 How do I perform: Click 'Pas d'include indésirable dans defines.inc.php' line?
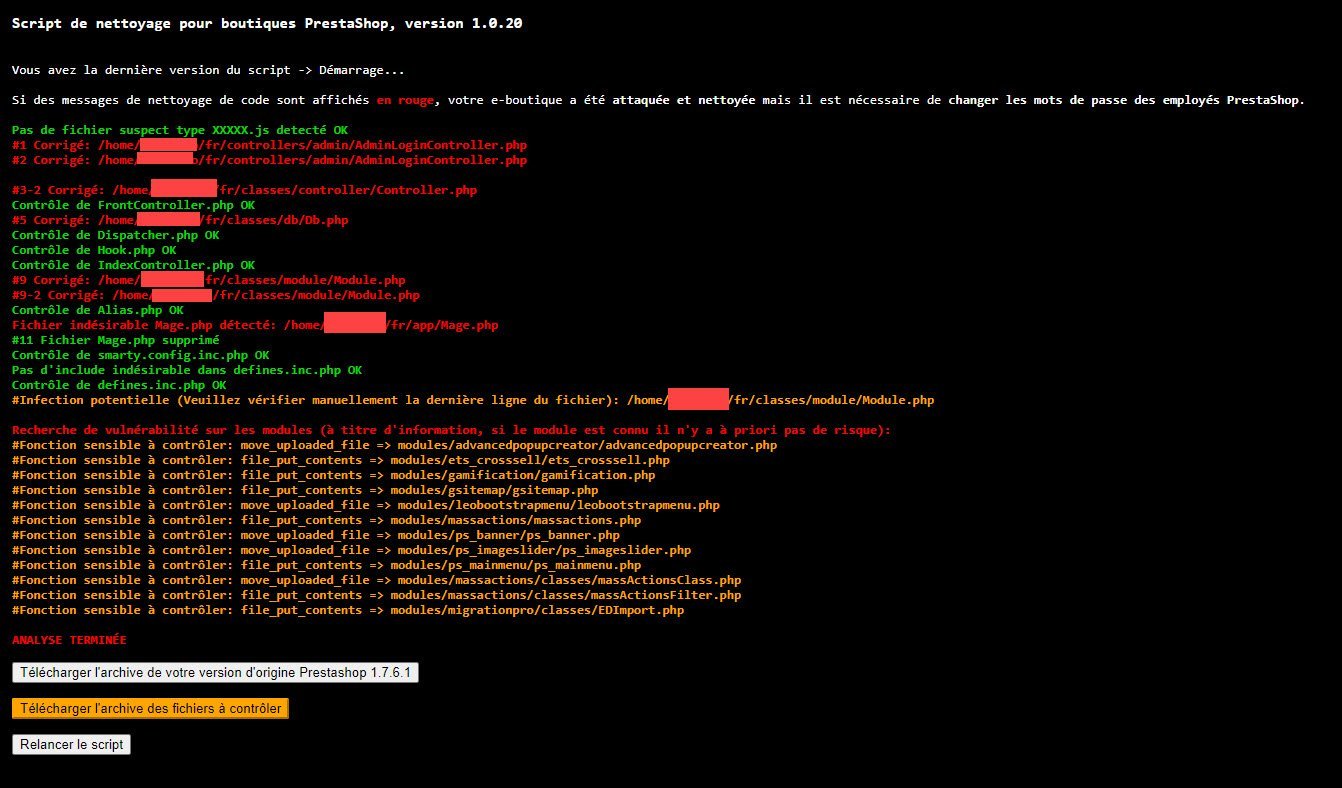coord(187,370)
